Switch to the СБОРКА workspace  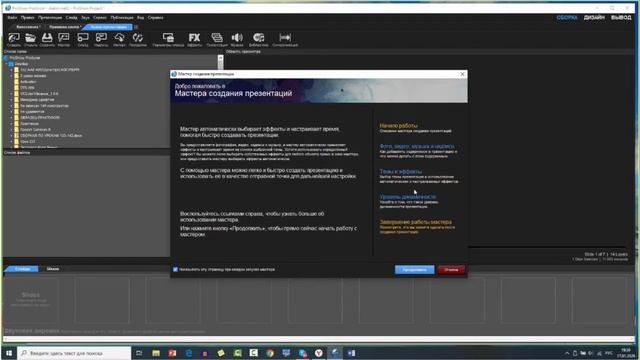[567, 18]
